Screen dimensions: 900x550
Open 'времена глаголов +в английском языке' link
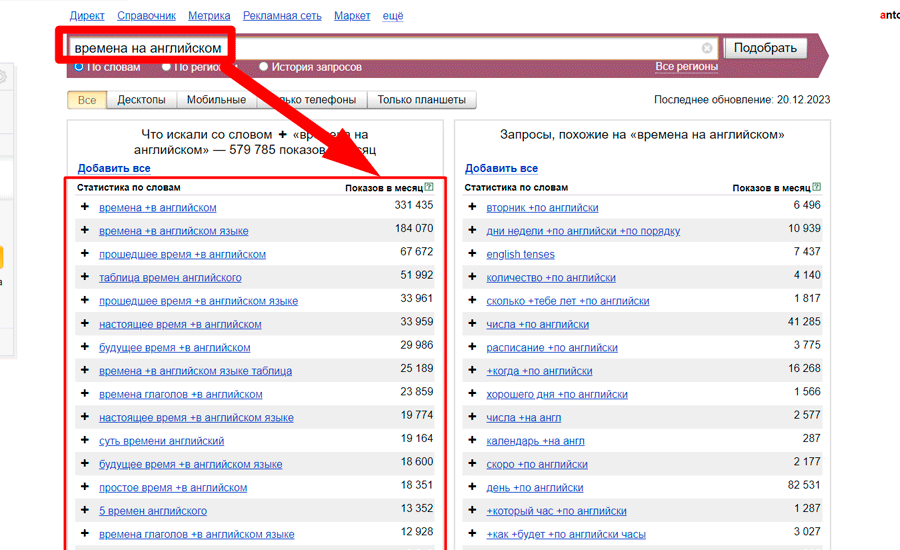tap(196, 534)
